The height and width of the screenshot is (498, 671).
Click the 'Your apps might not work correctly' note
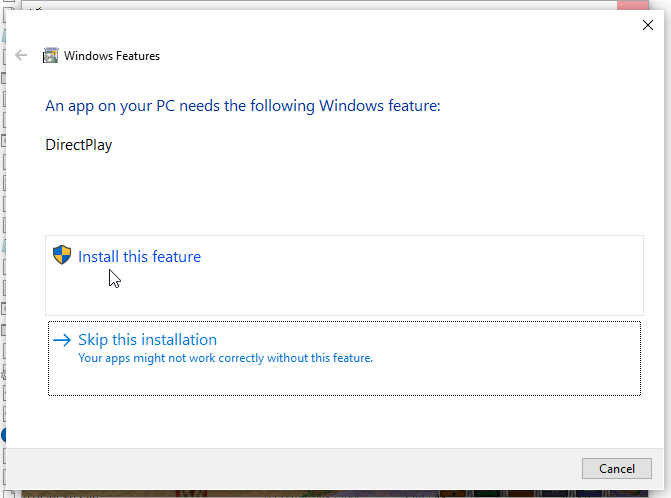[226, 358]
